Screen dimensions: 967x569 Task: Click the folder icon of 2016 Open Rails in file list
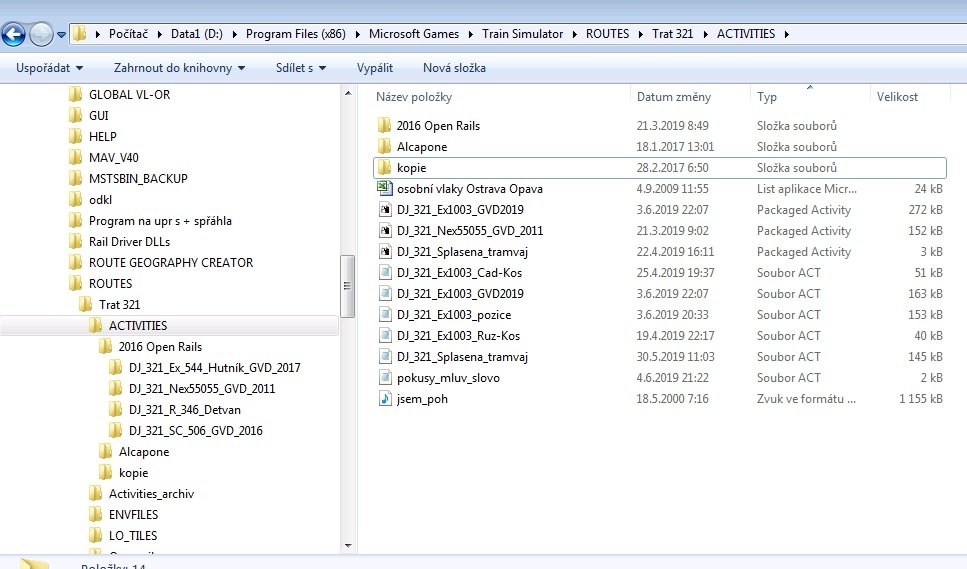(x=384, y=126)
